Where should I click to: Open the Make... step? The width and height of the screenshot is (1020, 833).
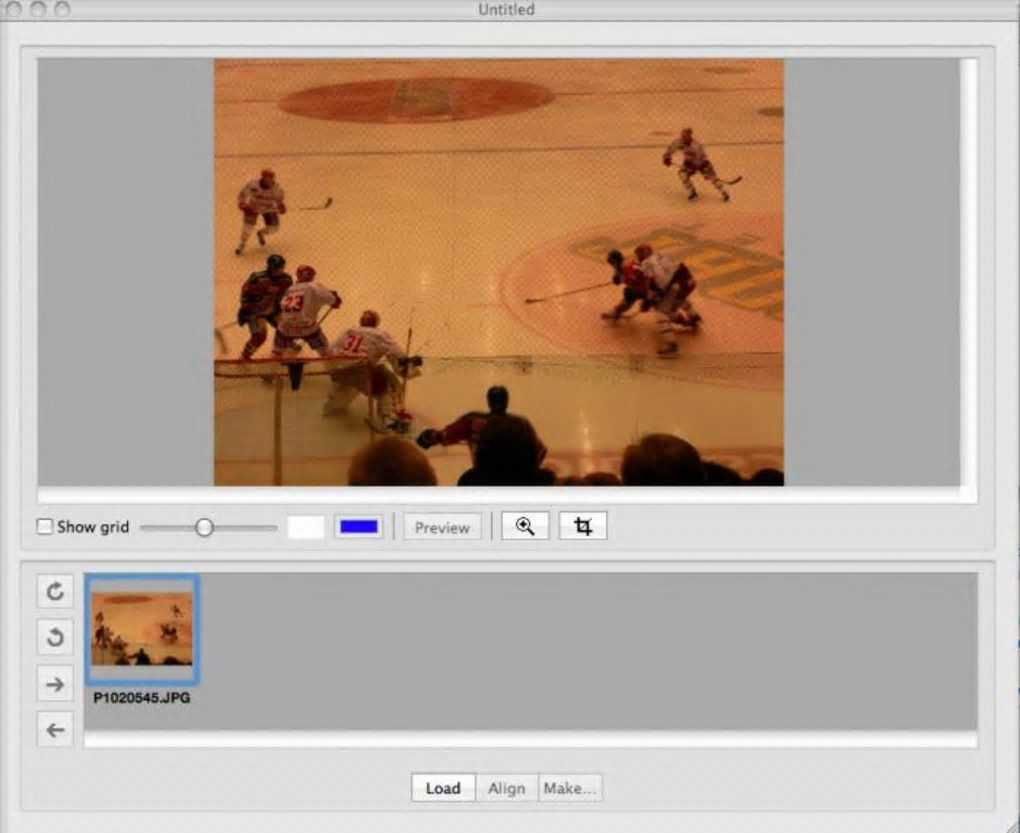[569, 788]
